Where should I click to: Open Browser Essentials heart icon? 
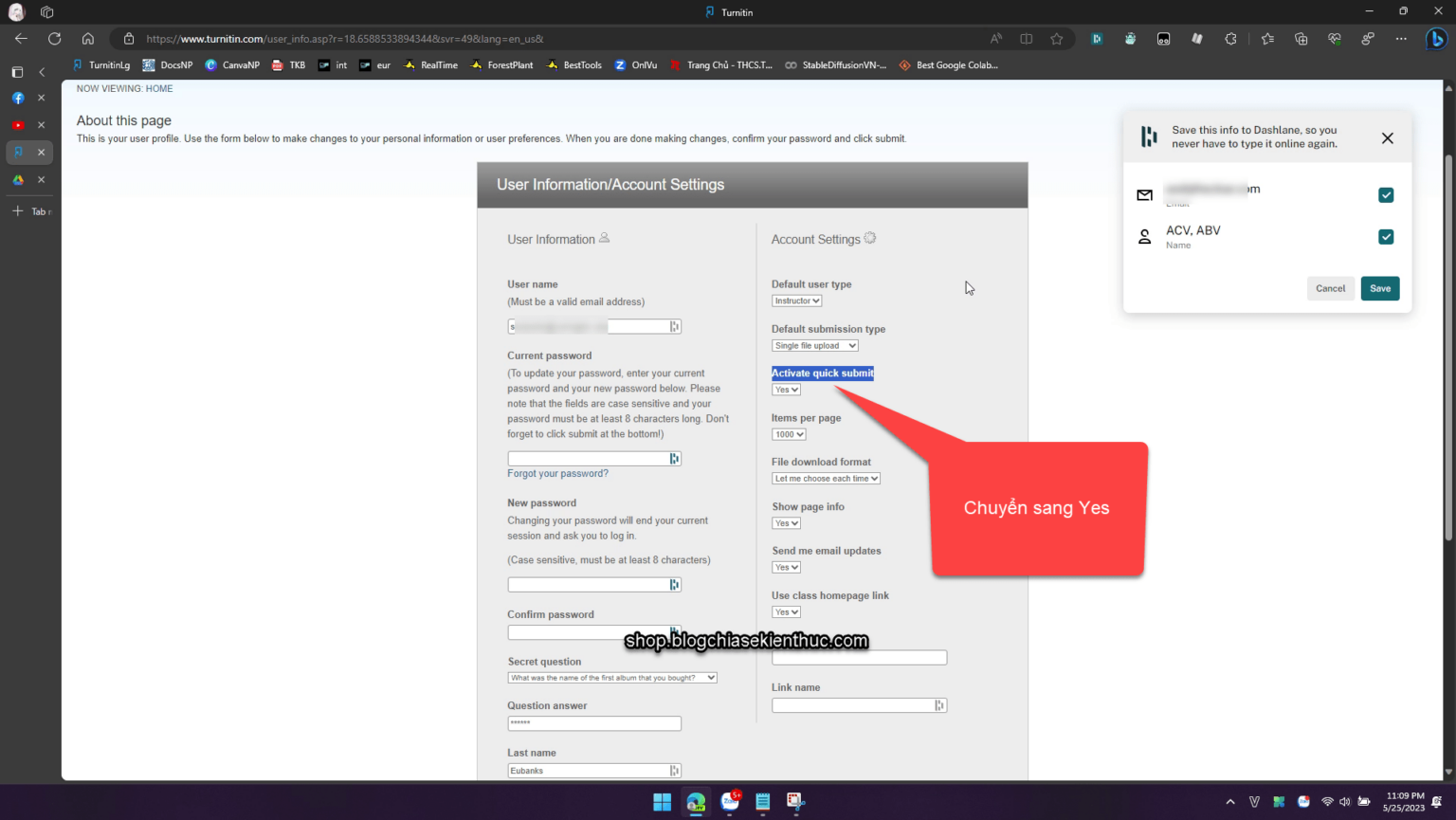pos(1335,38)
